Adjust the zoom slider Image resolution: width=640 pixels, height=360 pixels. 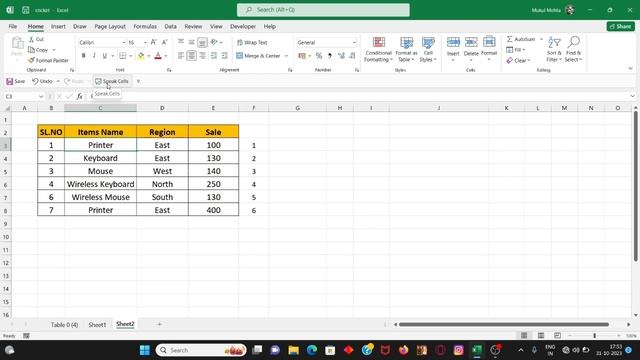point(594,336)
